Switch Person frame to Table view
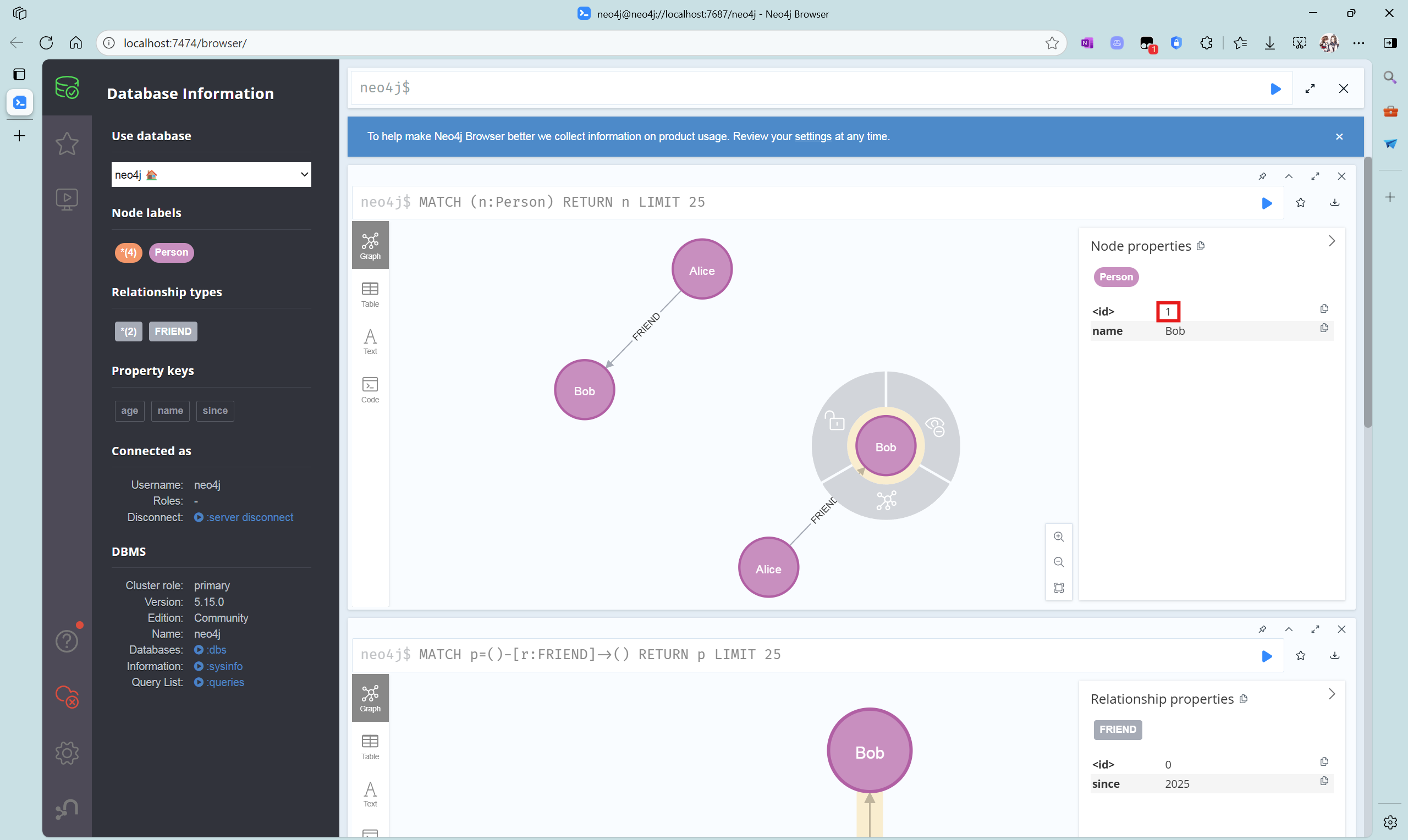Image resolution: width=1408 pixels, height=840 pixels. click(370, 294)
